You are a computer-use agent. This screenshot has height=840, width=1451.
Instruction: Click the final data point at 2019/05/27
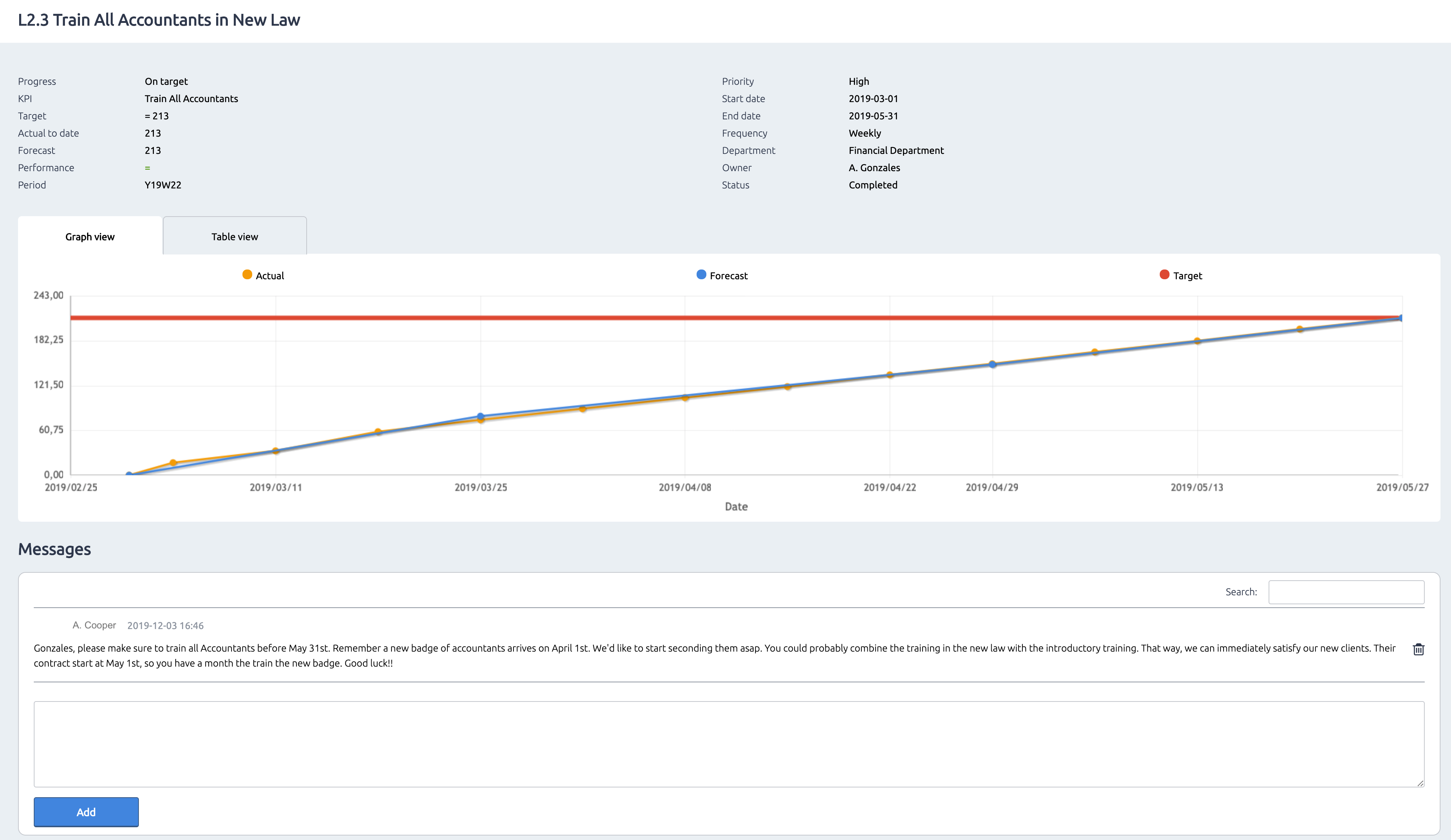pyautogui.click(x=1401, y=318)
